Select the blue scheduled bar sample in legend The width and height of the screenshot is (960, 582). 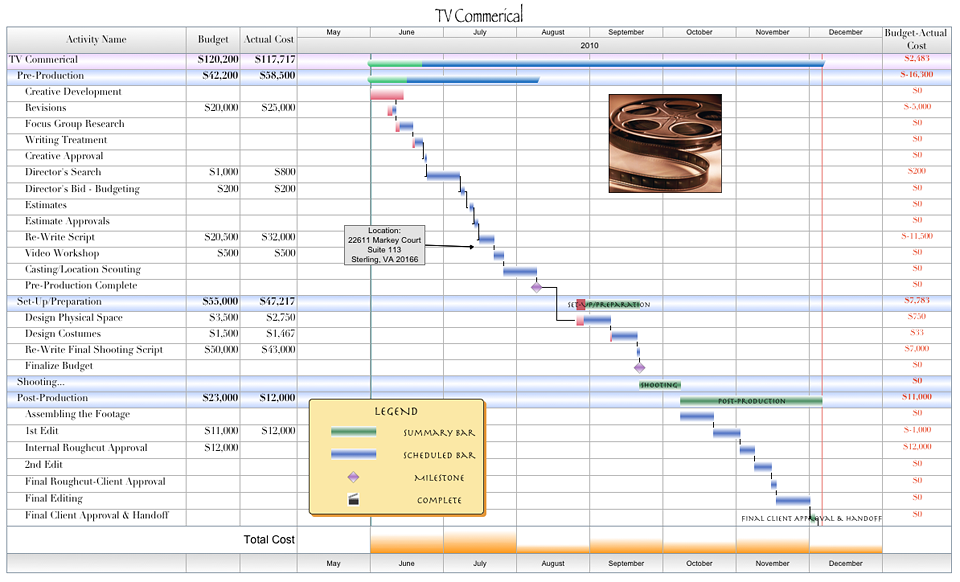(354, 455)
